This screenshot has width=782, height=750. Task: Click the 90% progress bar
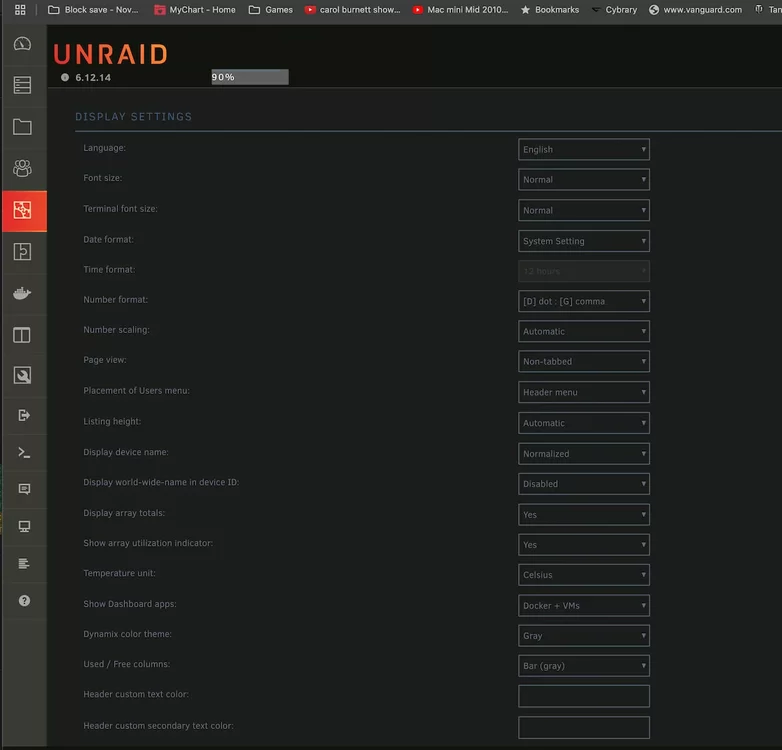(250, 77)
